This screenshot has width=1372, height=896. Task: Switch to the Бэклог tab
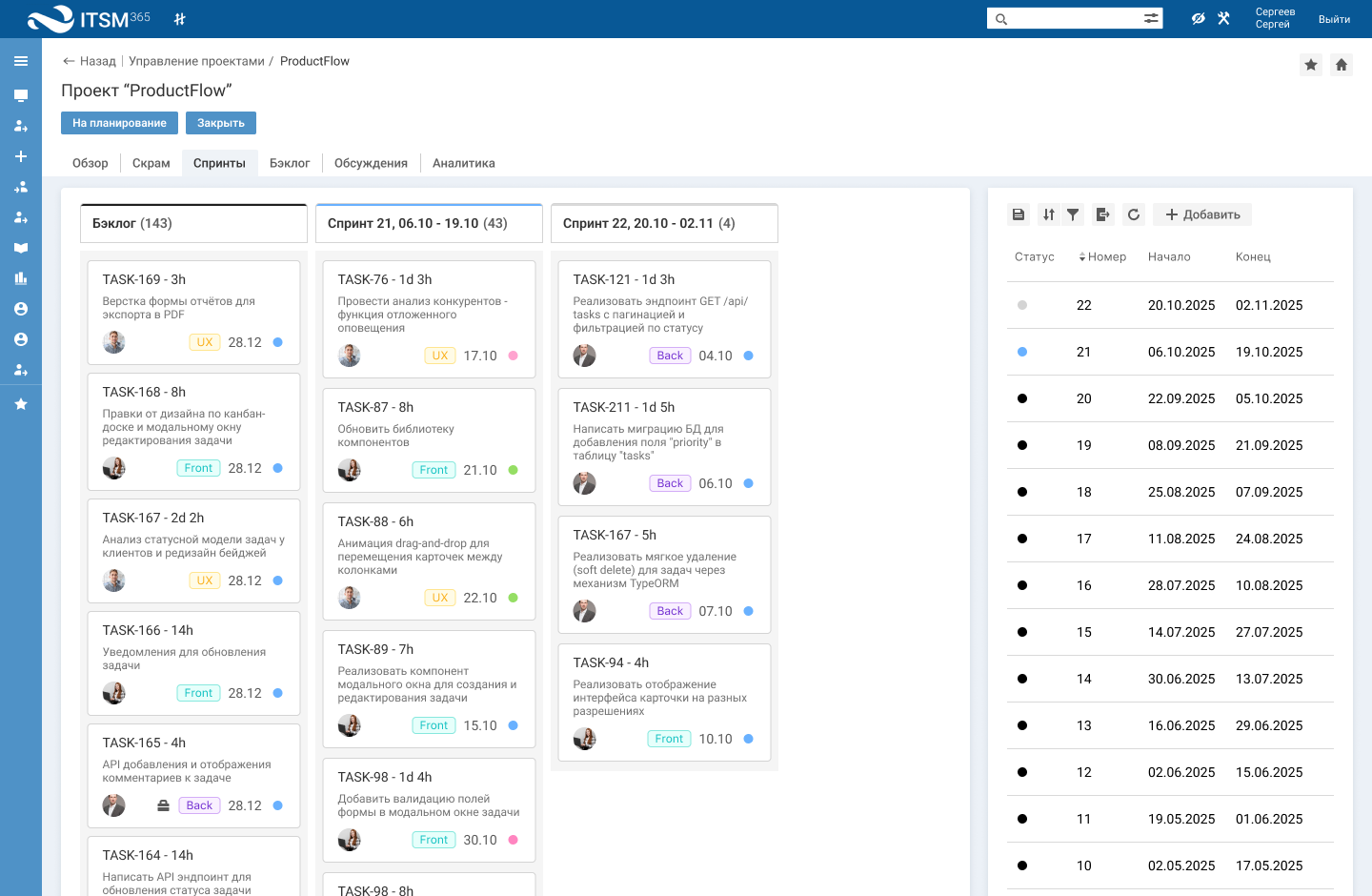click(x=290, y=163)
